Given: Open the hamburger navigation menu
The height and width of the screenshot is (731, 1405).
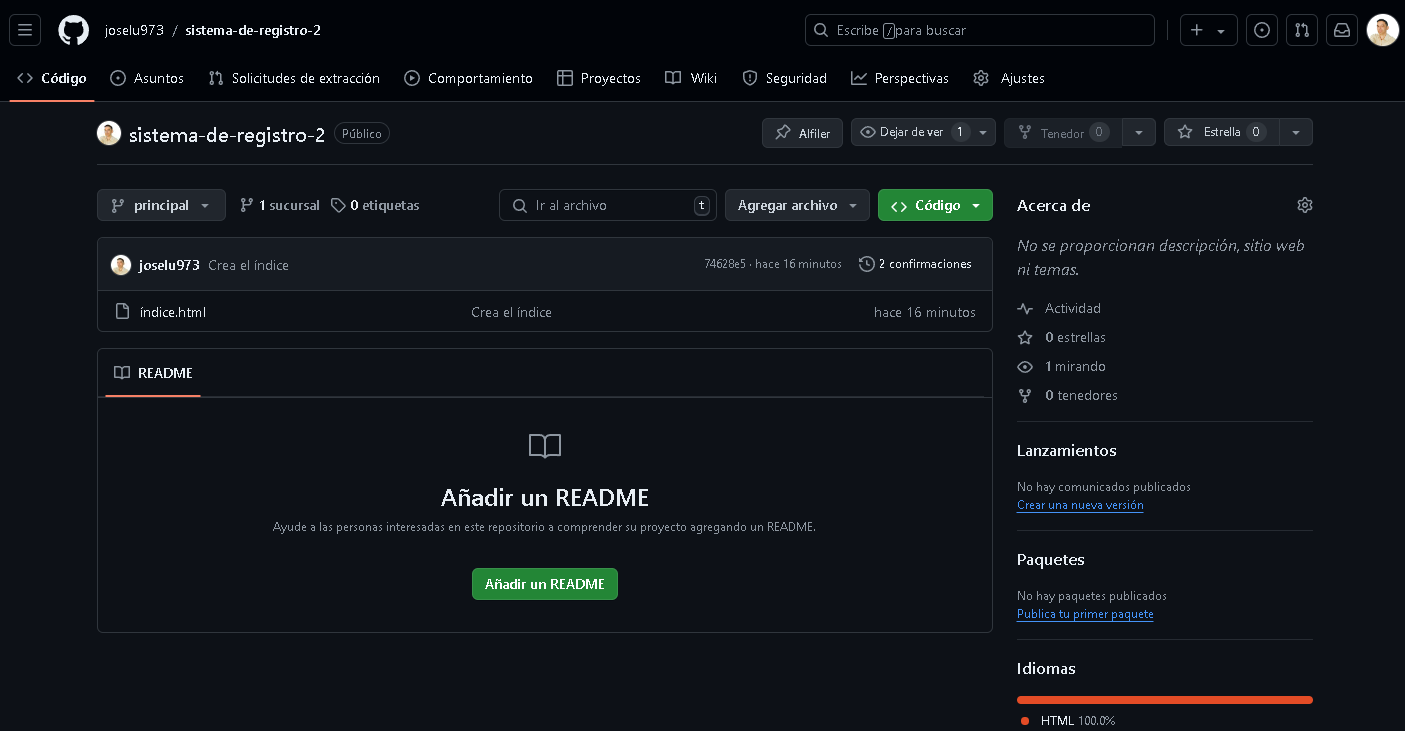Looking at the screenshot, I should [25, 30].
